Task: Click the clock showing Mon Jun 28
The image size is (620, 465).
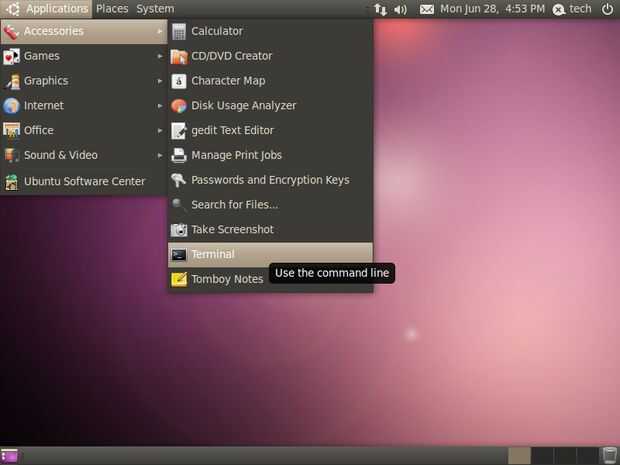Action: (492, 9)
